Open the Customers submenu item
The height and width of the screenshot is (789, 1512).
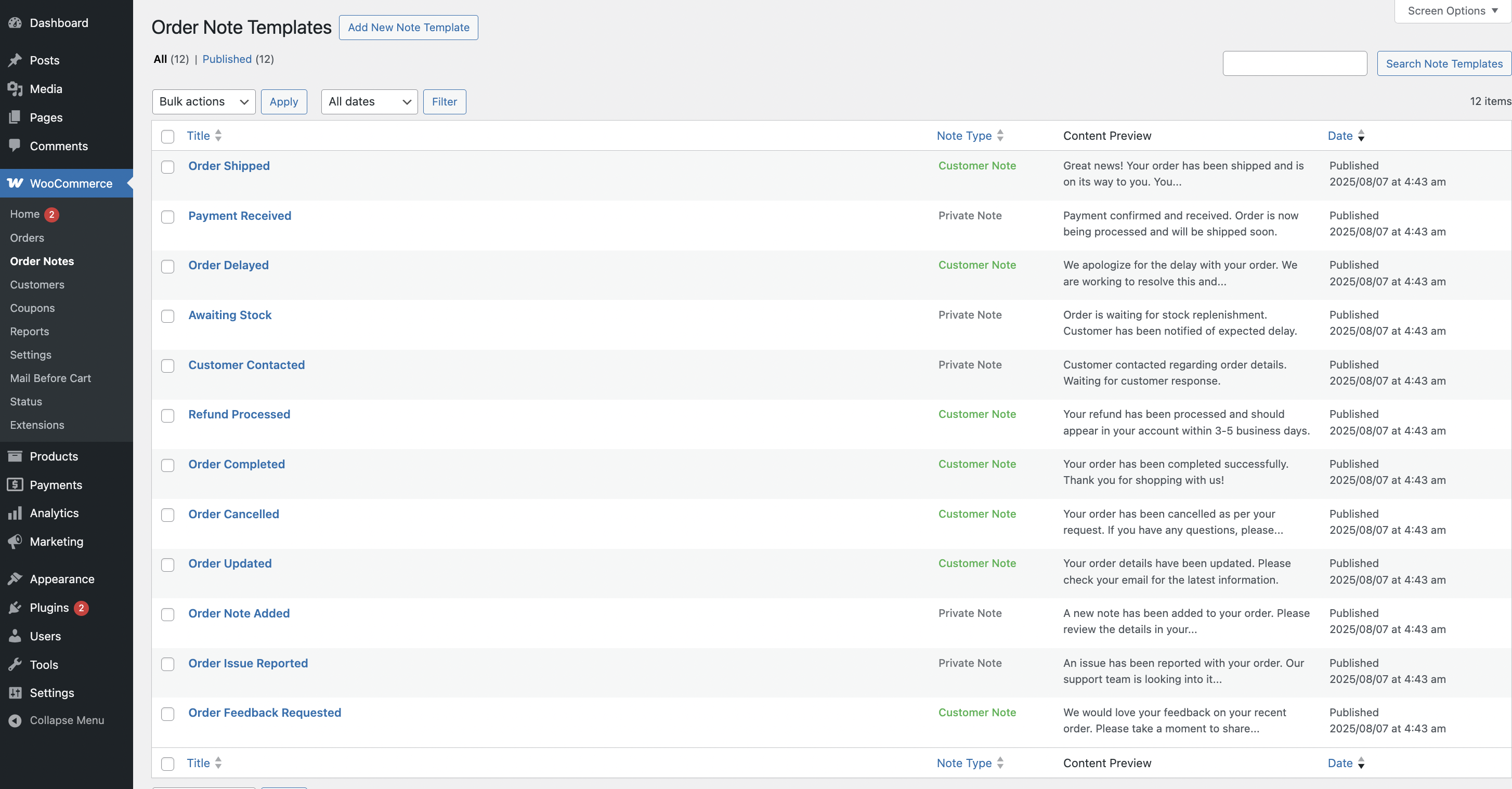click(37, 284)
